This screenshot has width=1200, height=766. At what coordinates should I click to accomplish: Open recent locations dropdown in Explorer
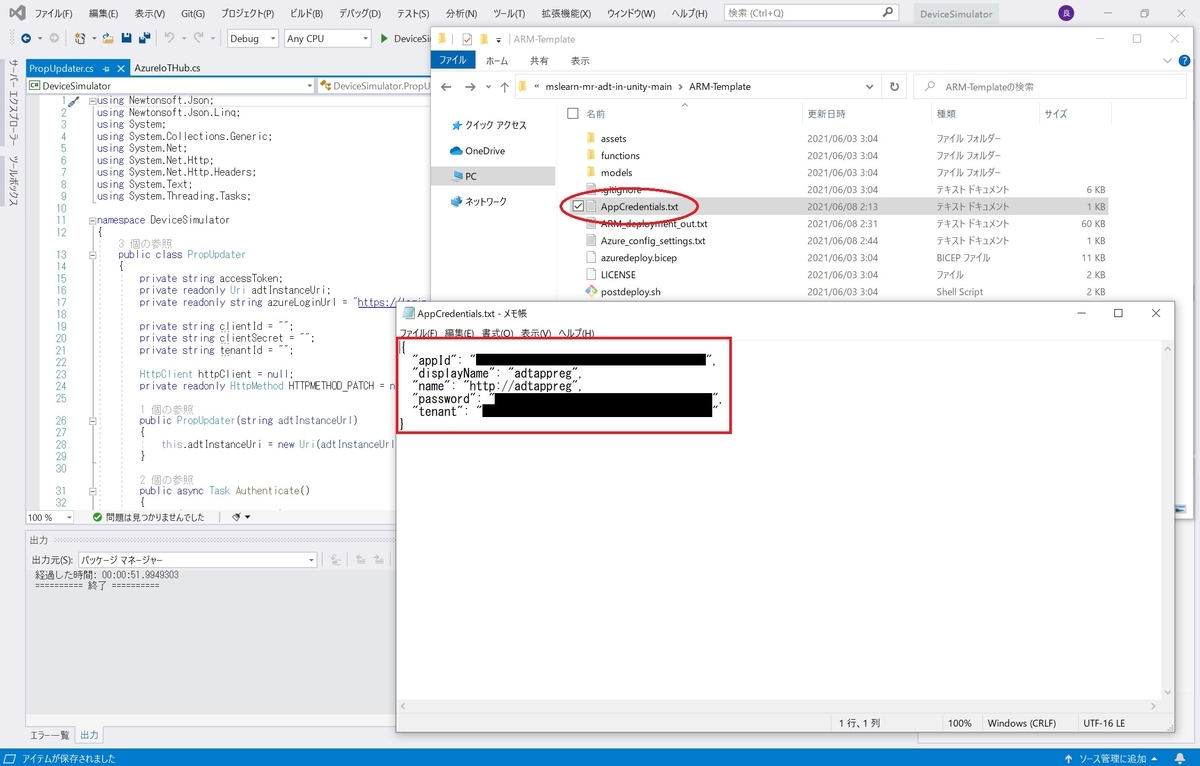click(x=486, y=86)
